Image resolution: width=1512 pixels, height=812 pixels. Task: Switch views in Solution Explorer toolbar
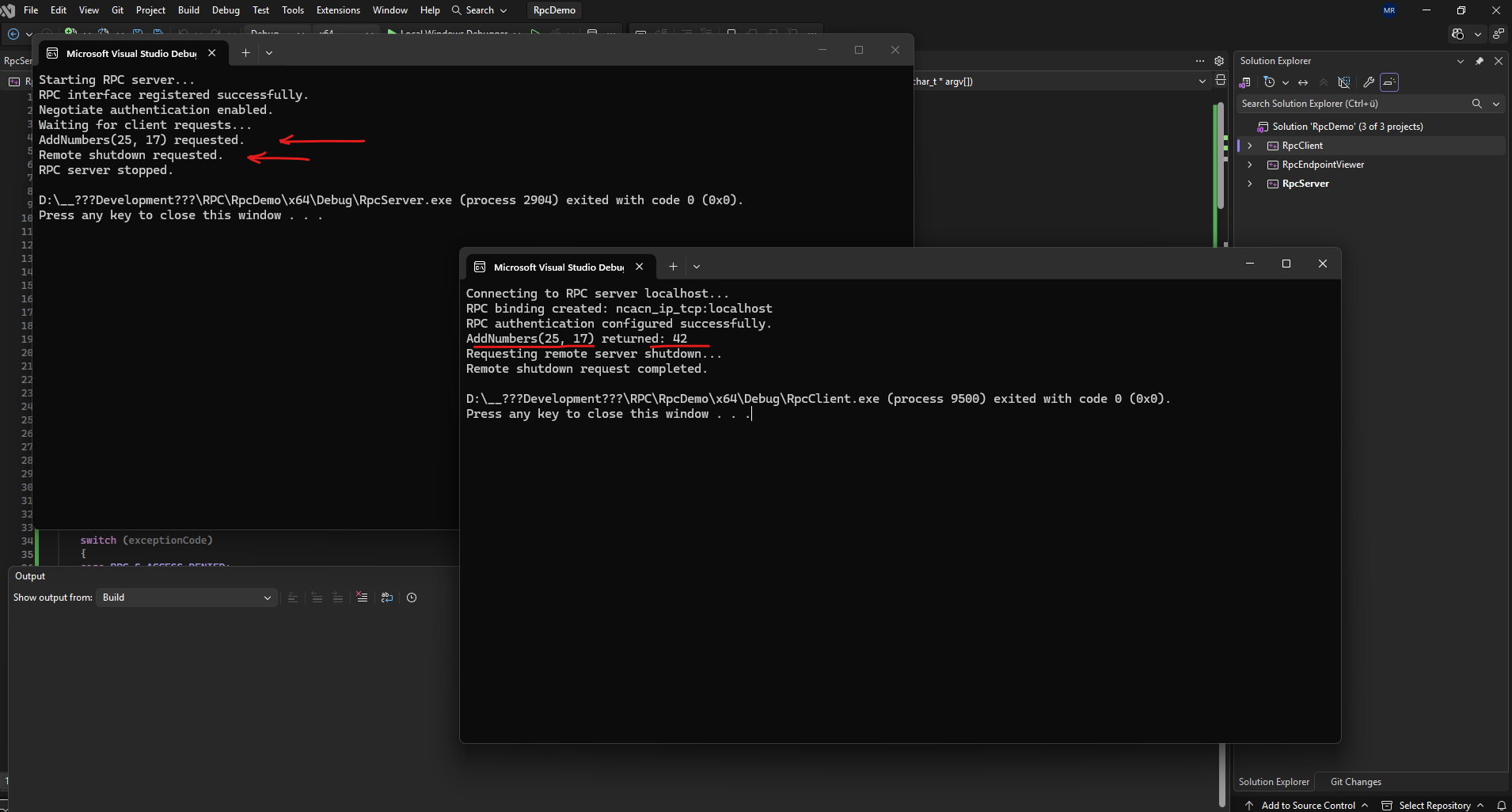[x=1245, y=82]
